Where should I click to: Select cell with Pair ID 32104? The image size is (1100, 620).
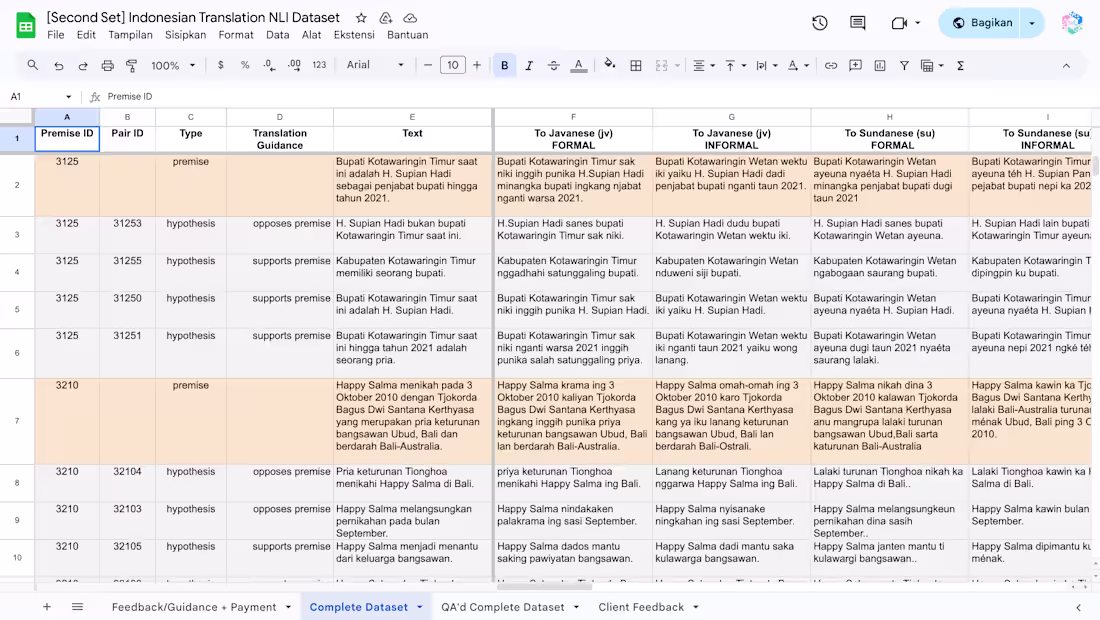(128, 483)
